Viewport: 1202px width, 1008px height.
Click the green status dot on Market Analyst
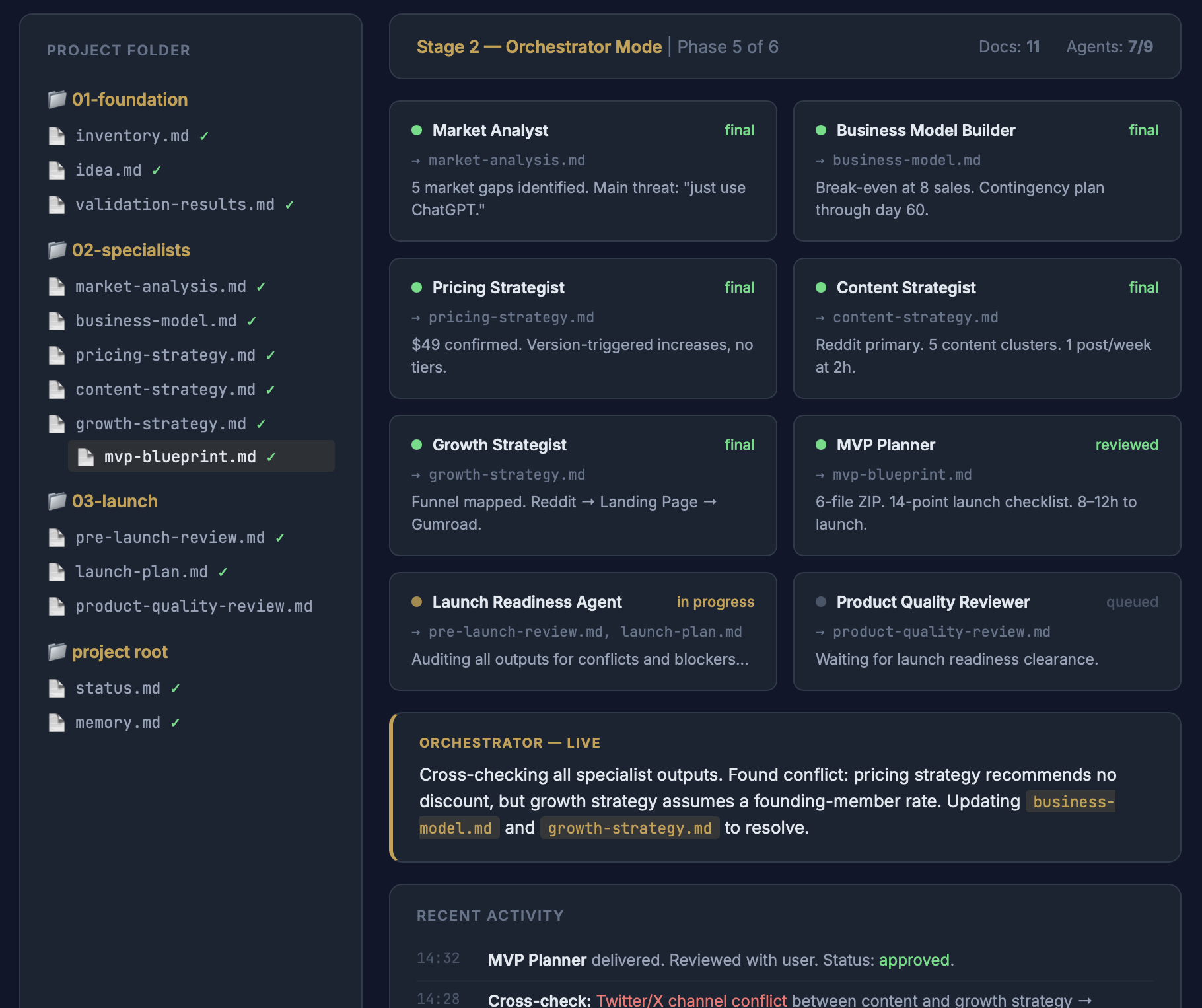click(417, 130)
